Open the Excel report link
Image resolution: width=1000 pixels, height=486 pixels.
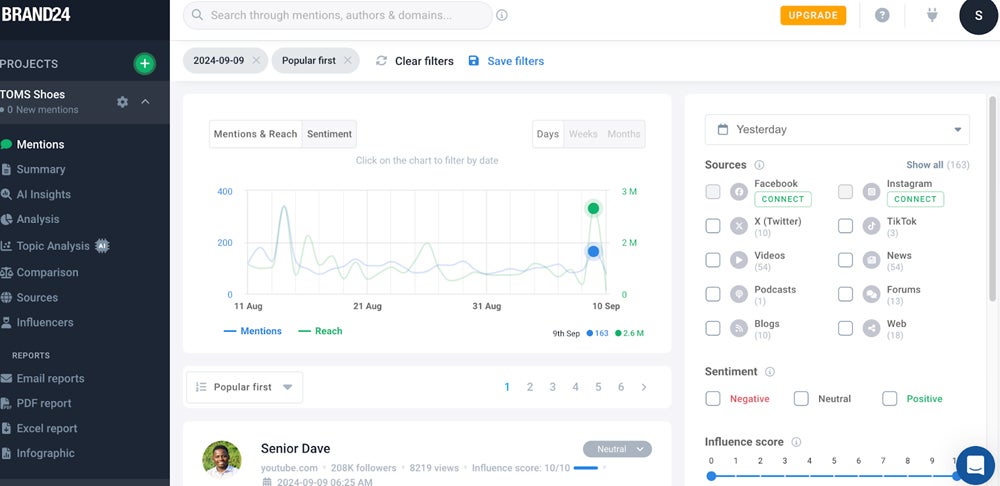tap(47, 429)
